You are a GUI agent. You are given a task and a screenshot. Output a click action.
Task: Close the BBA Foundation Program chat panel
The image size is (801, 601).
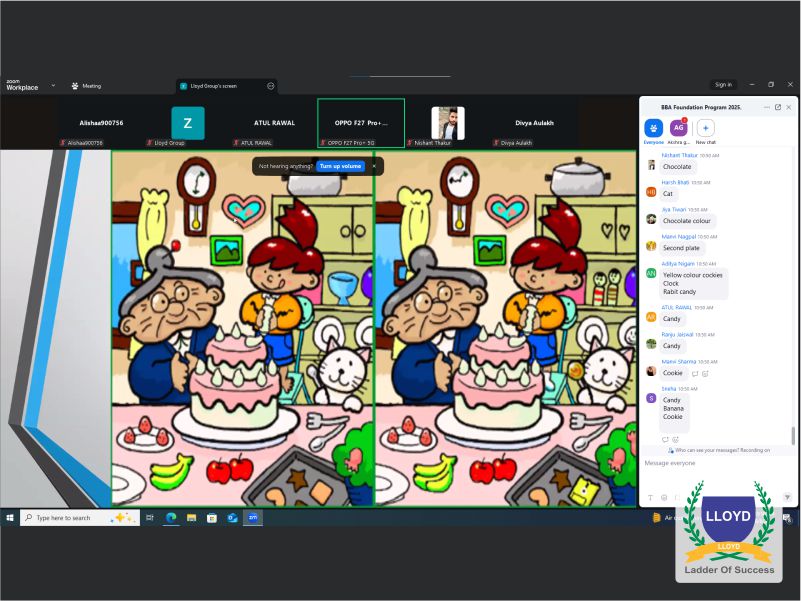pyautogui.click(x=789, y=107)
